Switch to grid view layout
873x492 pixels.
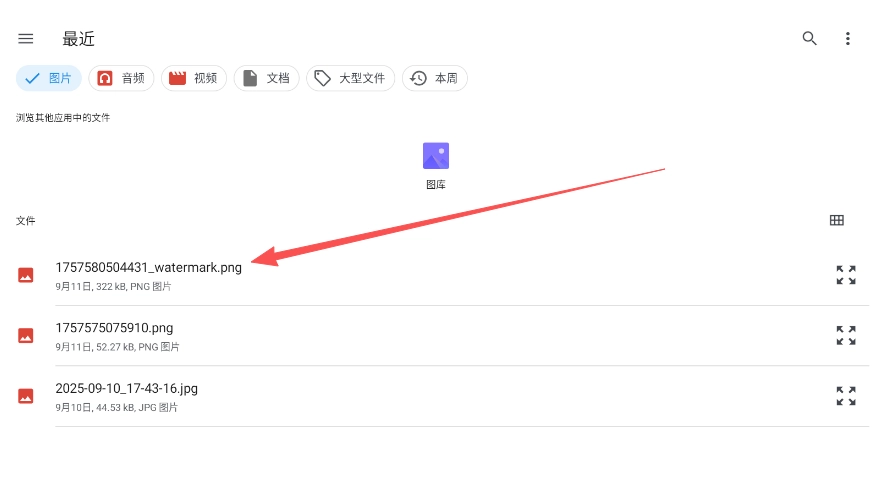coord(837,221)
